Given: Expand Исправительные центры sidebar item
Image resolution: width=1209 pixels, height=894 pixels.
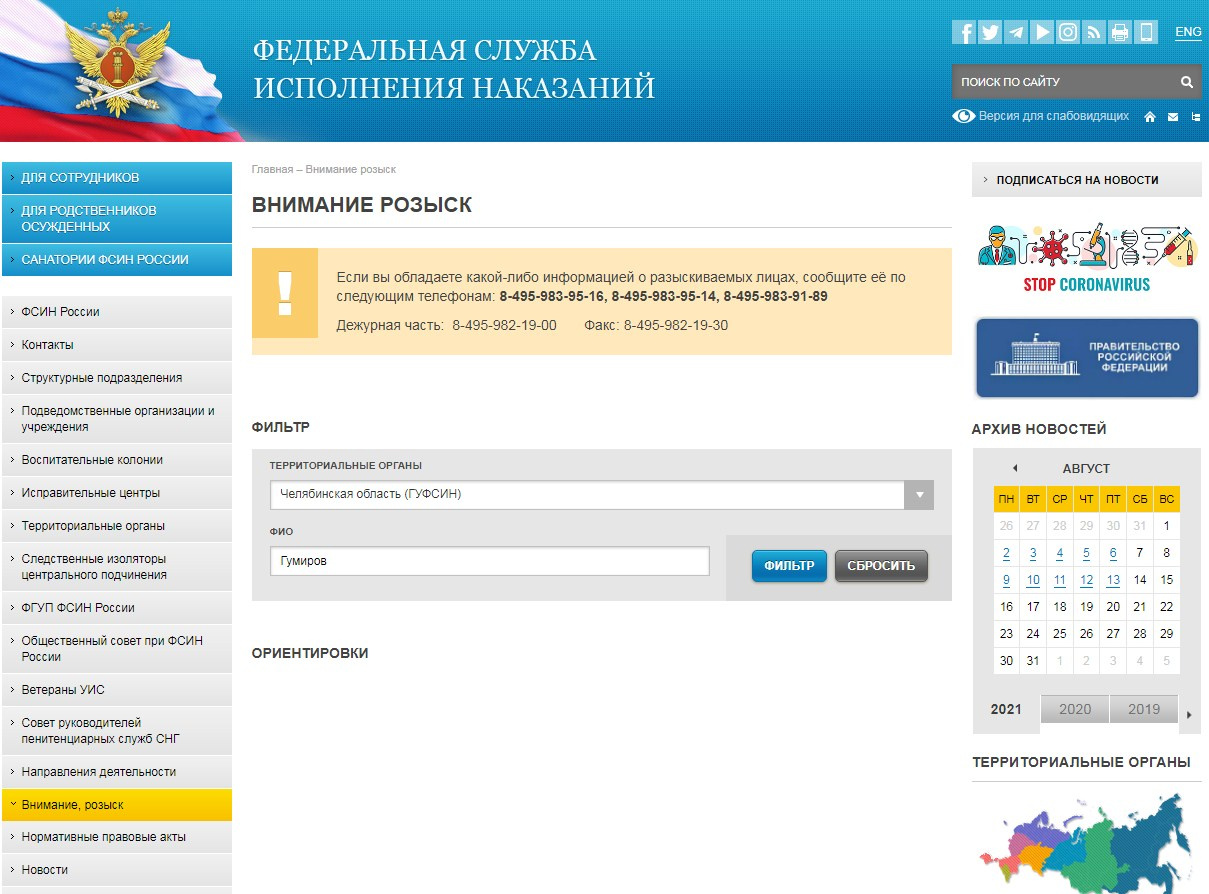Looking at the screenshot, I should (116, 493).
